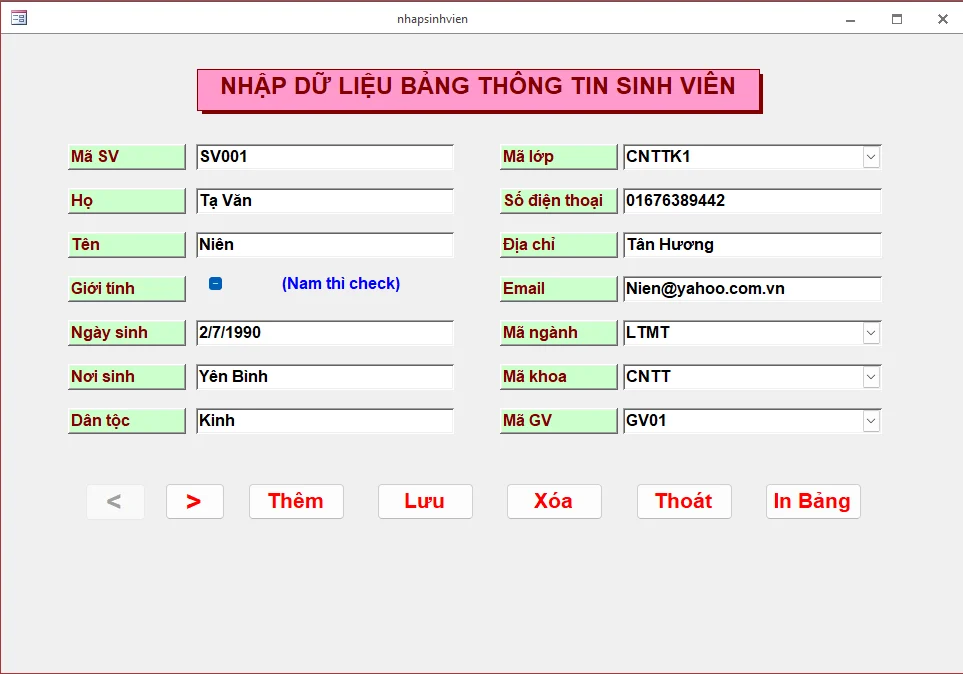The width and height of the screenshot is (963, 674).
Task: Click the previous record < button
Action: pos(115,502)
